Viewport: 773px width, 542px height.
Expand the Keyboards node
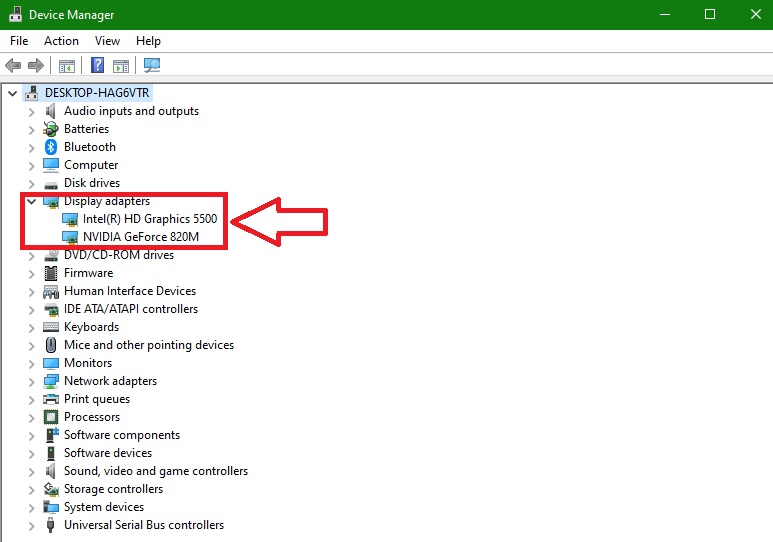[32, 328]
